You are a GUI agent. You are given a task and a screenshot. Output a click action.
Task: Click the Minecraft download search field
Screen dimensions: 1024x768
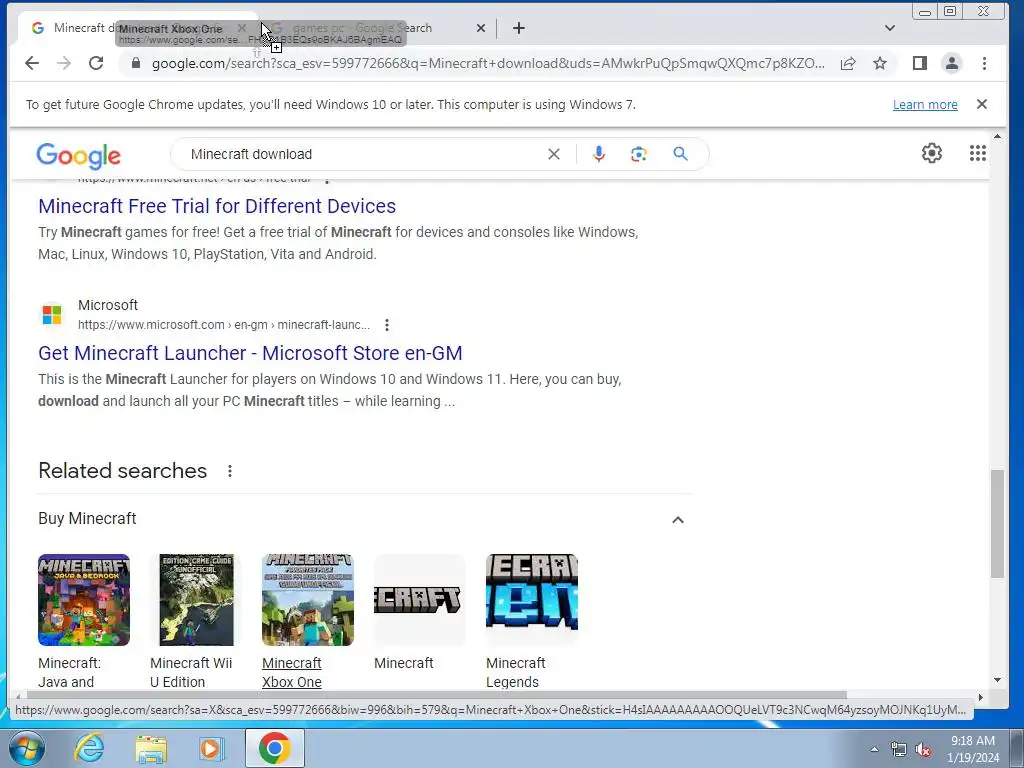tap(362, 154)
